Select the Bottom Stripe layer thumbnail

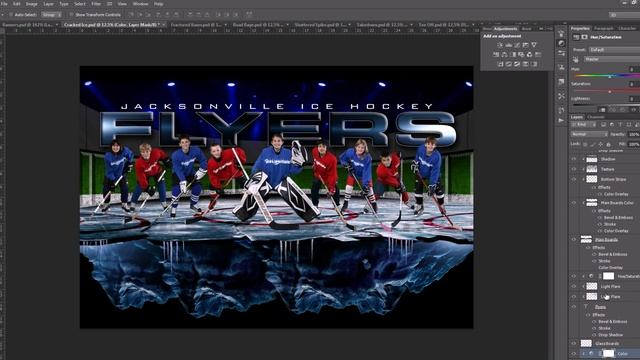[x=592, y=179]
